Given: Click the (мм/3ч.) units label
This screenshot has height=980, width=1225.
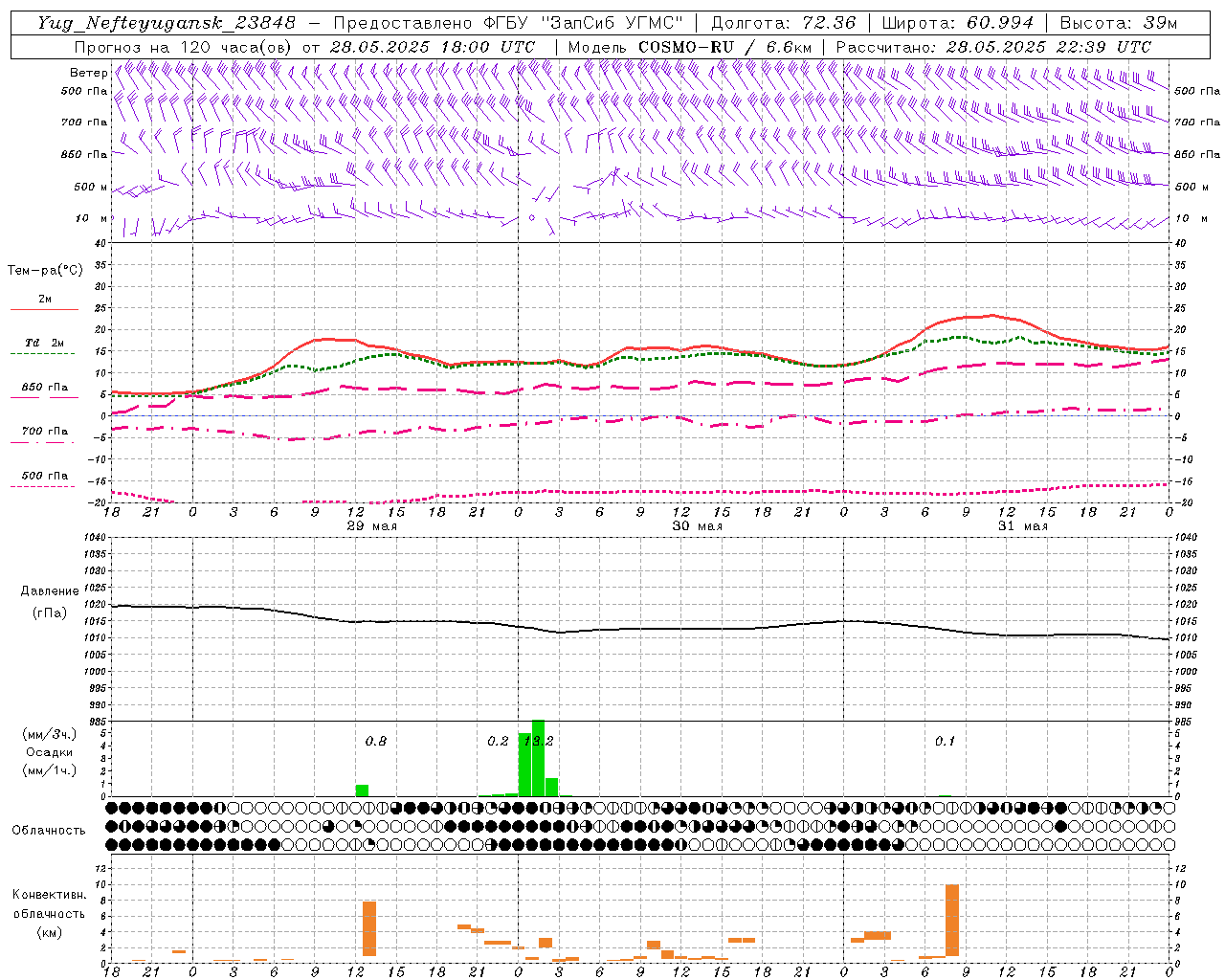Looking at the screenshot, I should pos(49,734).
